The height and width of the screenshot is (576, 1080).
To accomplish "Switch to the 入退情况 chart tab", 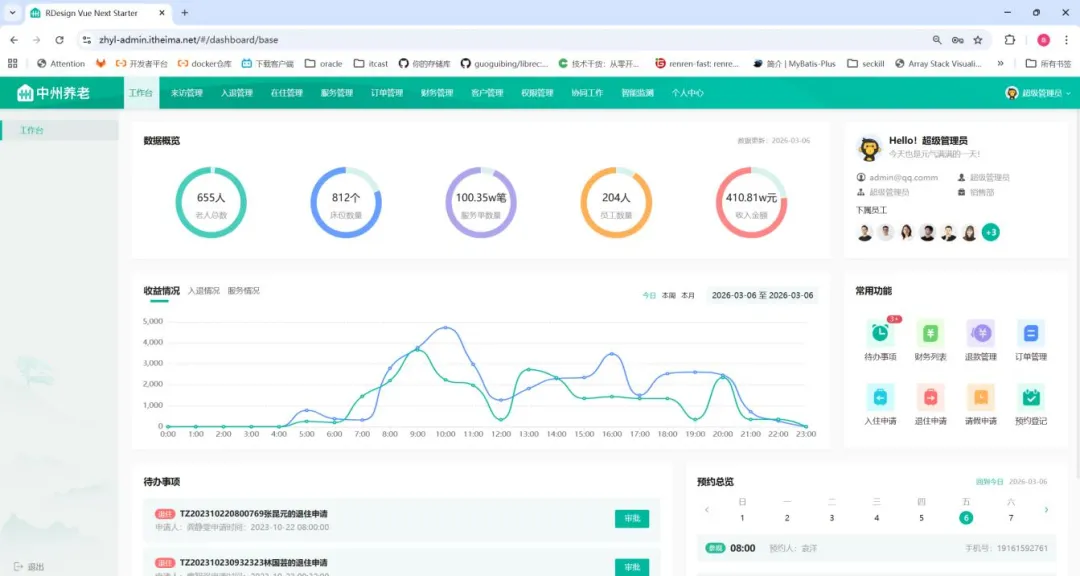I will [203, 291].
